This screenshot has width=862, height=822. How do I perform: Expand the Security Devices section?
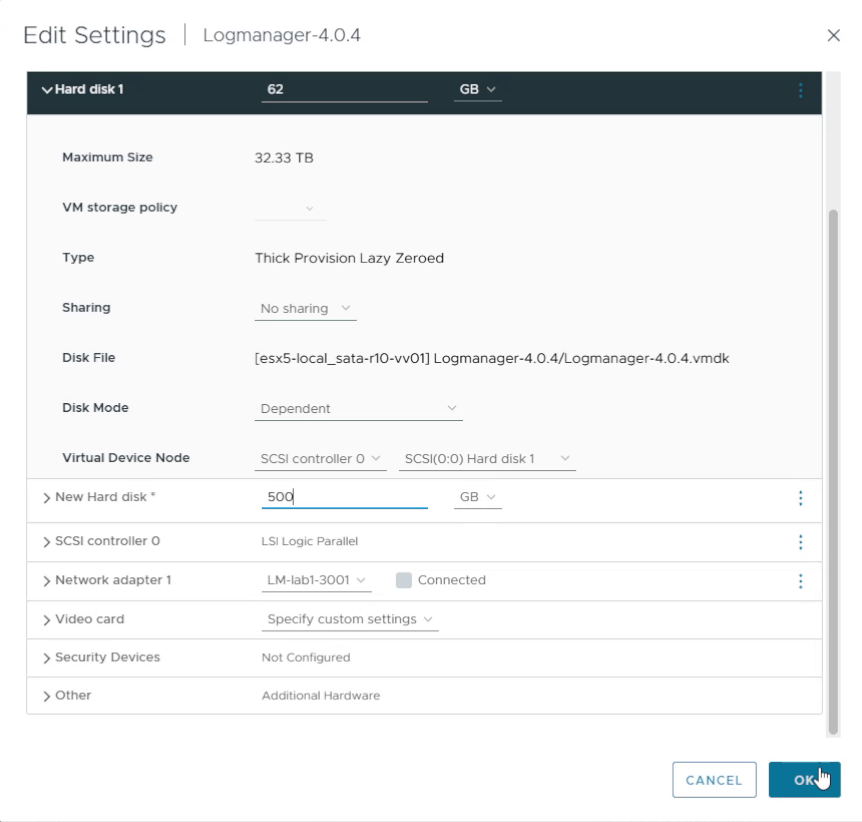coord(46,657)
